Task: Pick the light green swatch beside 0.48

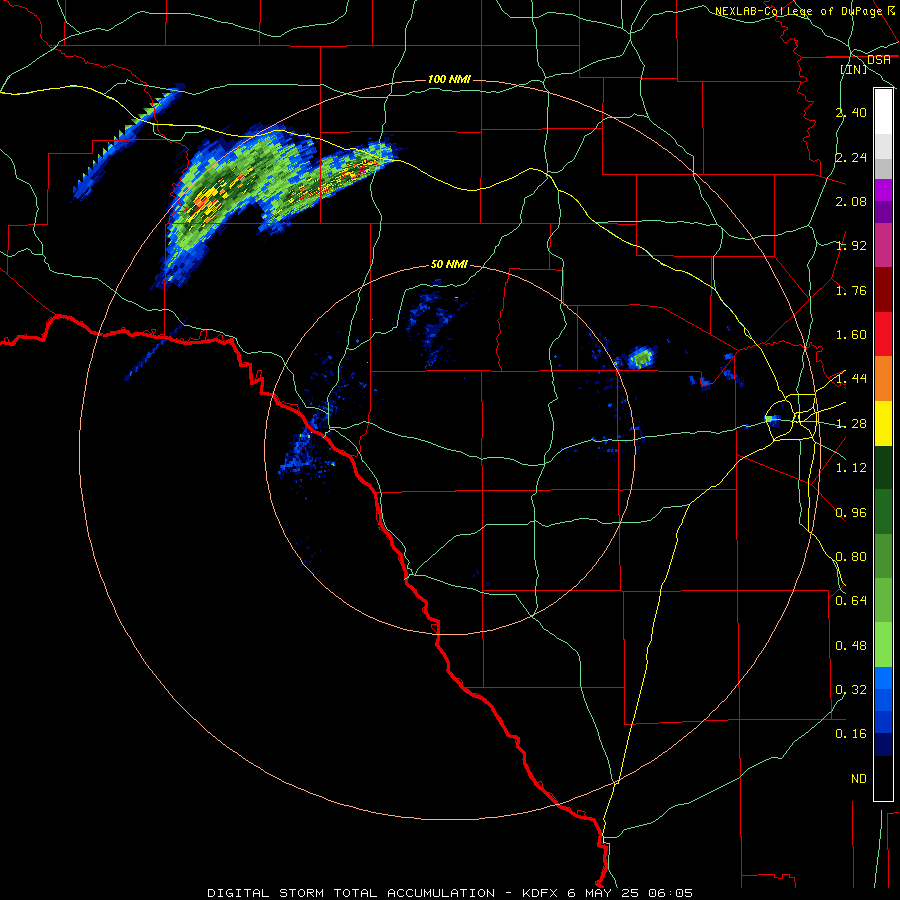Action: (883, 645)
